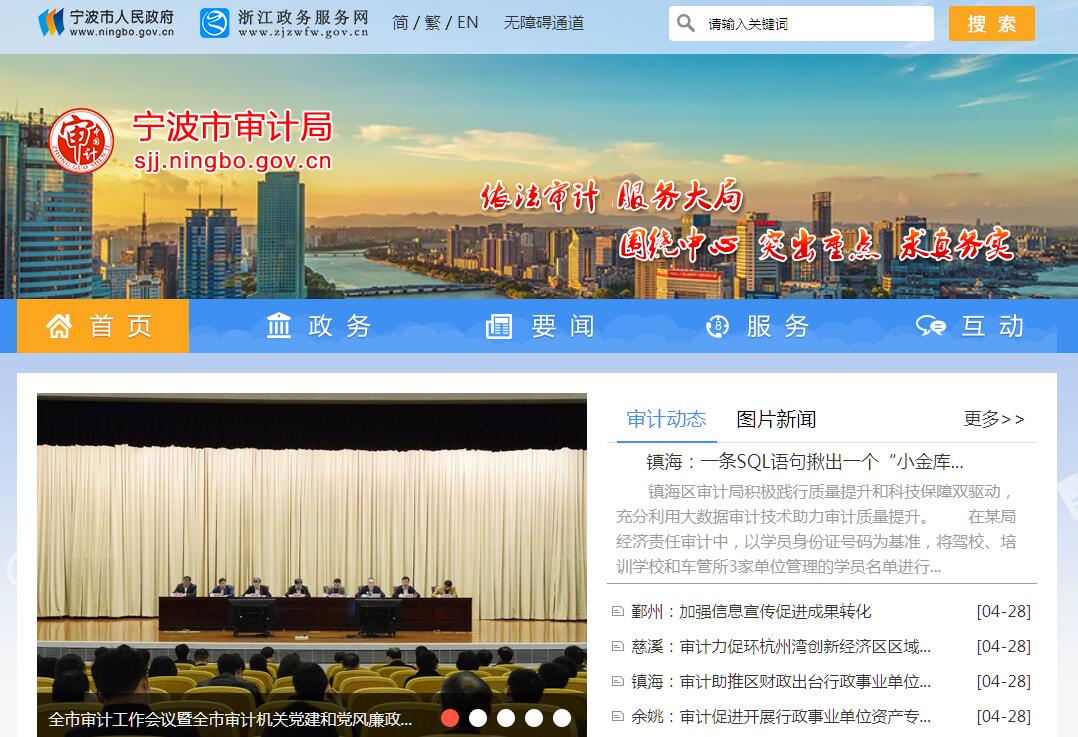Select the first red carousel dot
This screenshot has height=737, width=1078.
click(450, 718)
